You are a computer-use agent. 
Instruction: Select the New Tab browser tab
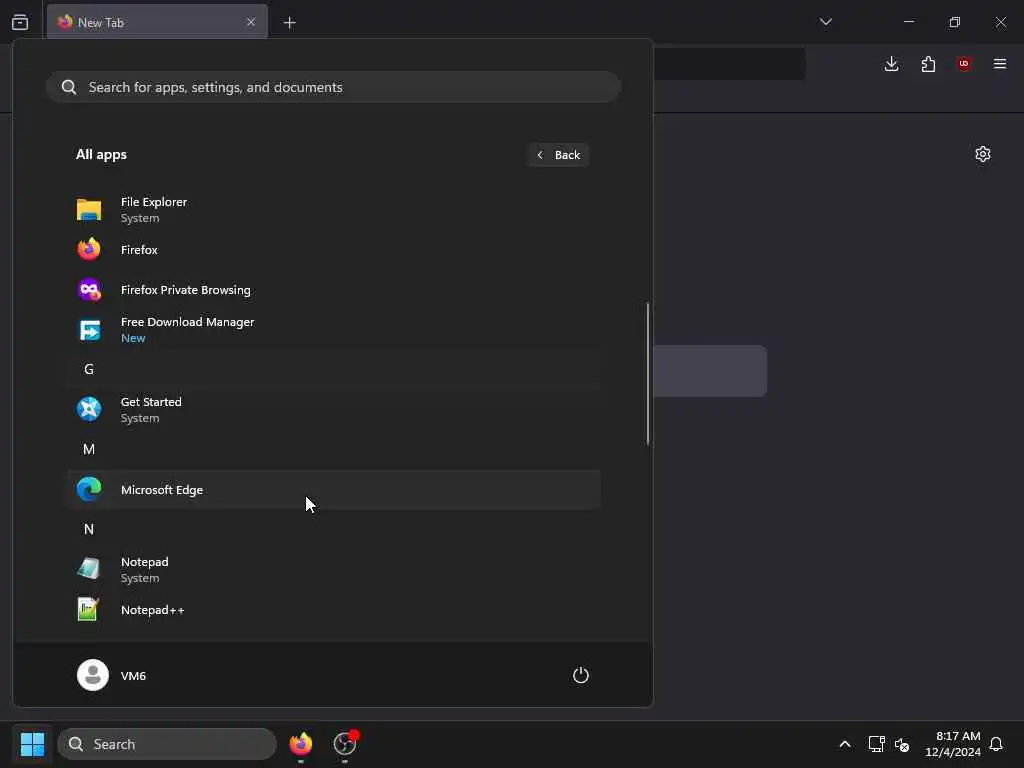[157, 22]
